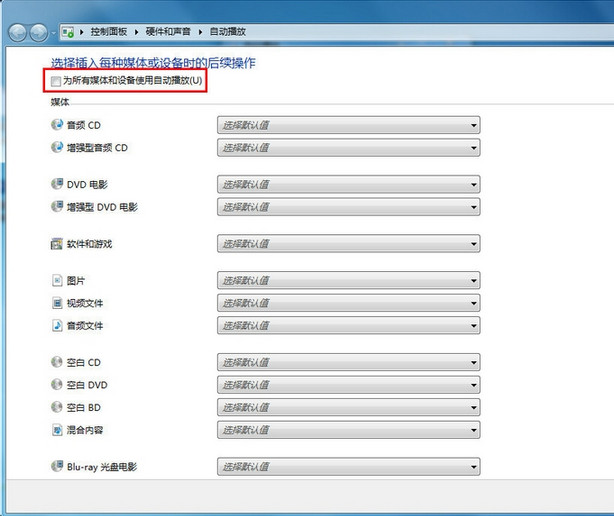Enable 为所有媒体和设备使用自动播放 checkbox
The height and width of the screenshot is (516, 614).
point(56,81)
